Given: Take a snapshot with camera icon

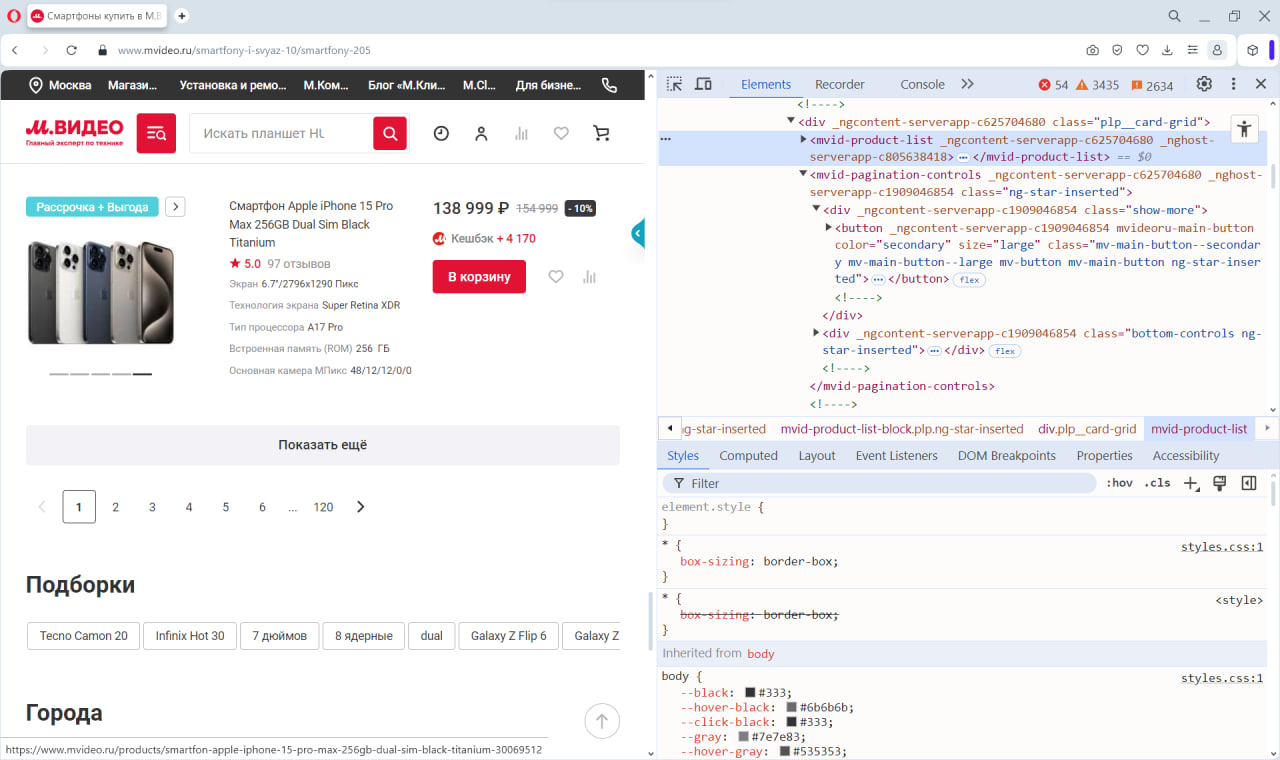Looking at the screenshot, I should pyautogui.click(x=1093, y=50).
